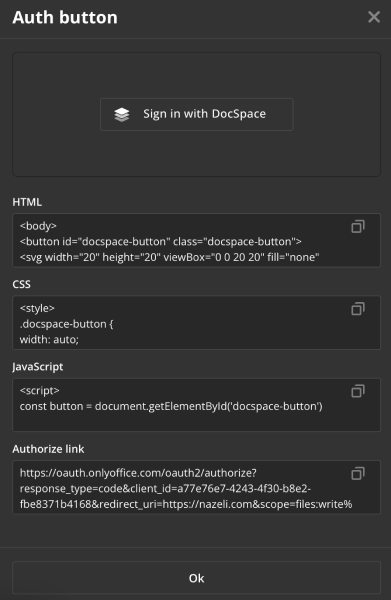Click the button preview area background
391x600 pixels.
[197, 153]
